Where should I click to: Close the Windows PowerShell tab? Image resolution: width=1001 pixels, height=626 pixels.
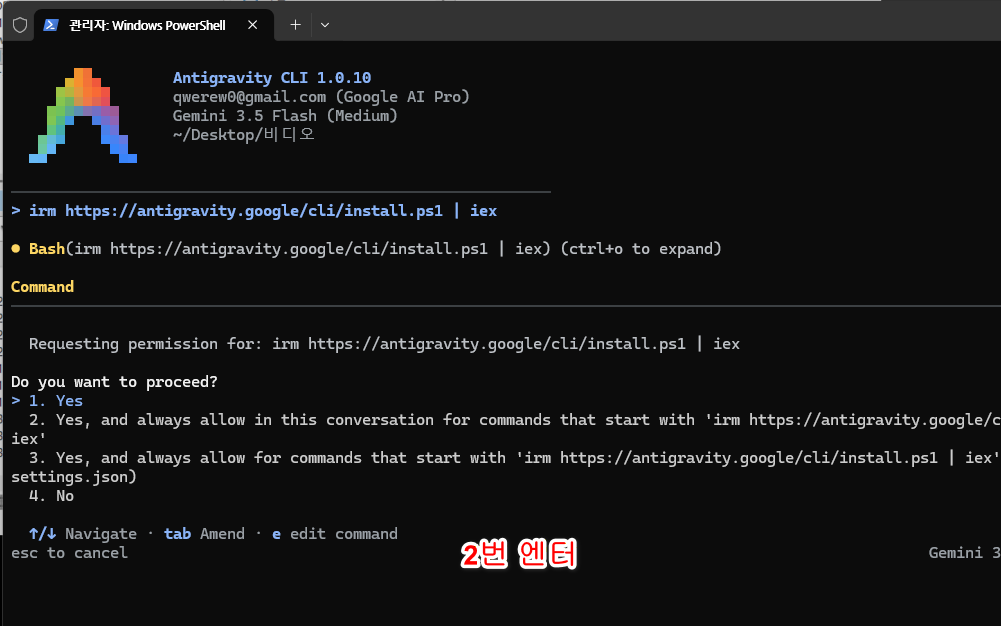click(253, 25)
